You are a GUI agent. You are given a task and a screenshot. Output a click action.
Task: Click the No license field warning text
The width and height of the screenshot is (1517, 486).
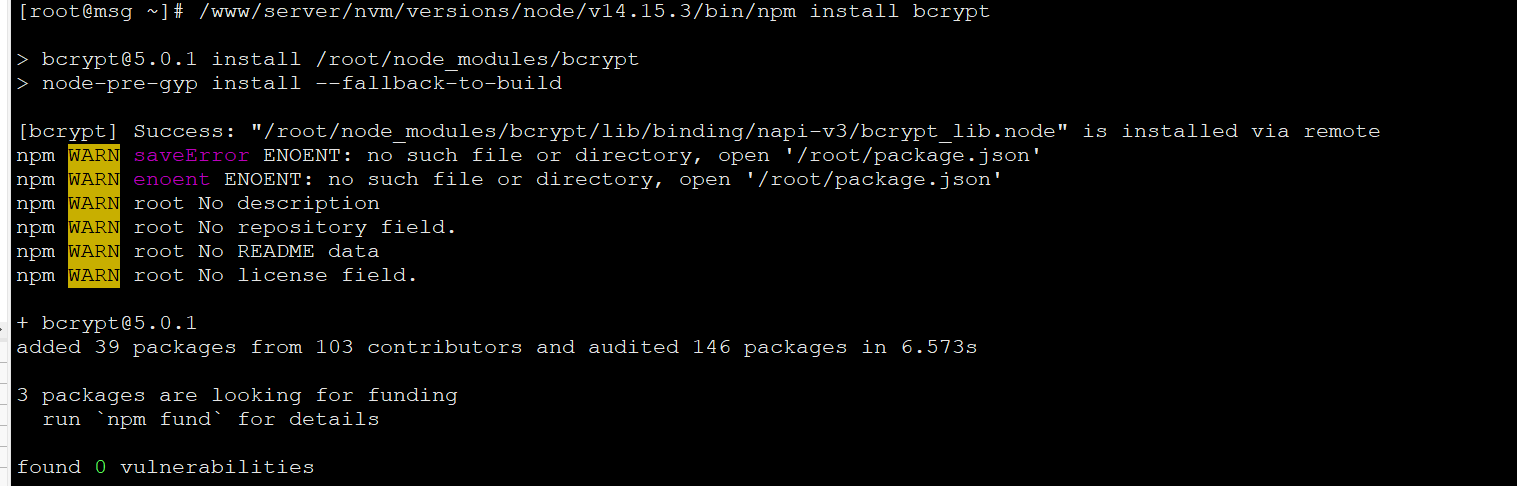click(x=307, y=275)
